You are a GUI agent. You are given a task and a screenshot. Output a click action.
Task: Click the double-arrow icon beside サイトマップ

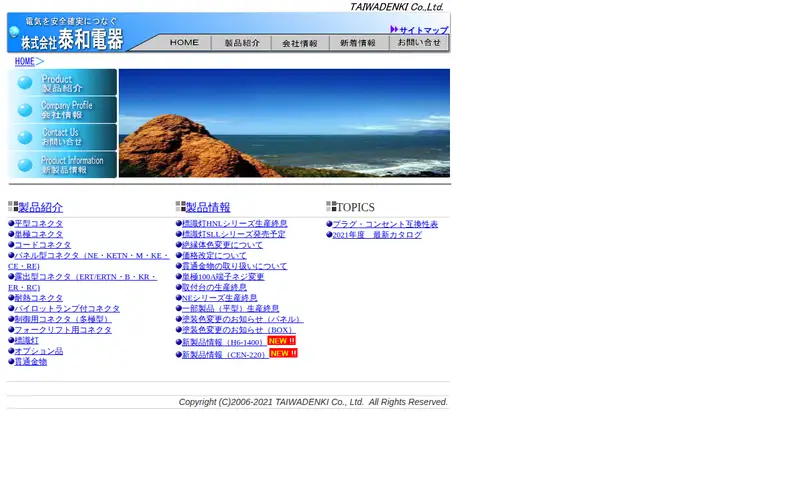(x=394, y=30)
